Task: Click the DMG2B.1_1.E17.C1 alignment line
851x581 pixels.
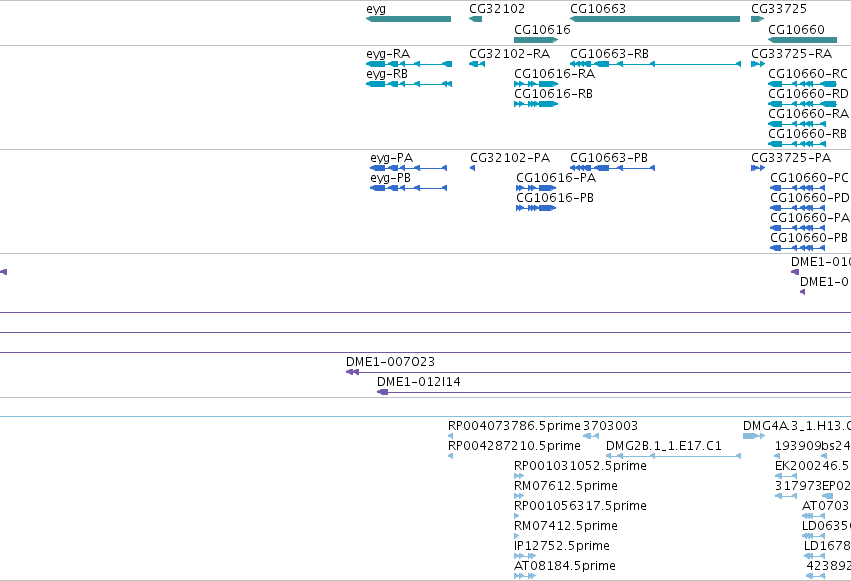Action: (674, 456)
